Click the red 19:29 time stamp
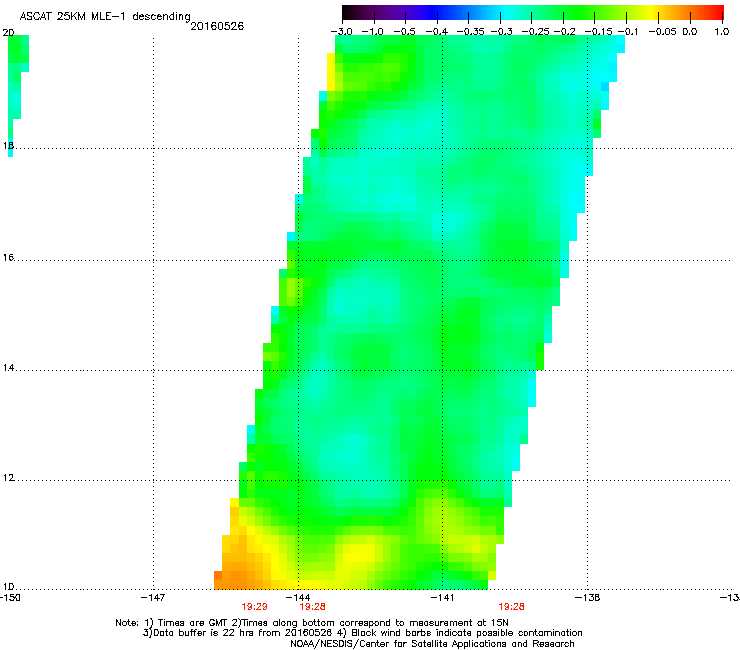This screenshot has height=650, width=740. [254, 607]
